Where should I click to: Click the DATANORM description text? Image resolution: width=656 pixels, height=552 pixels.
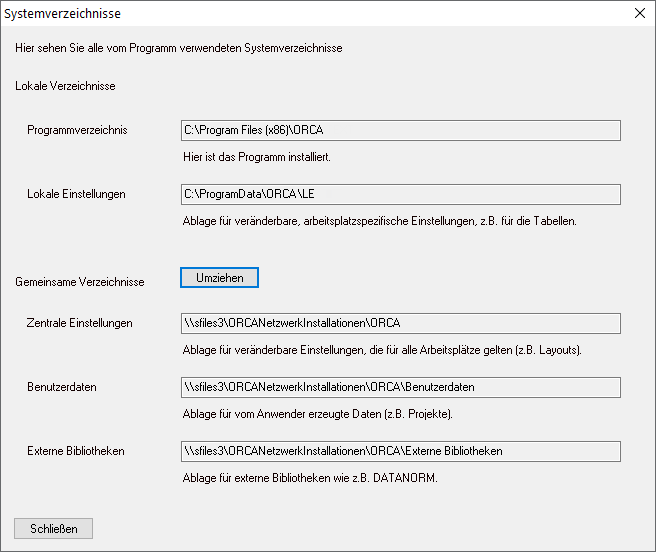tap(310, 478)
